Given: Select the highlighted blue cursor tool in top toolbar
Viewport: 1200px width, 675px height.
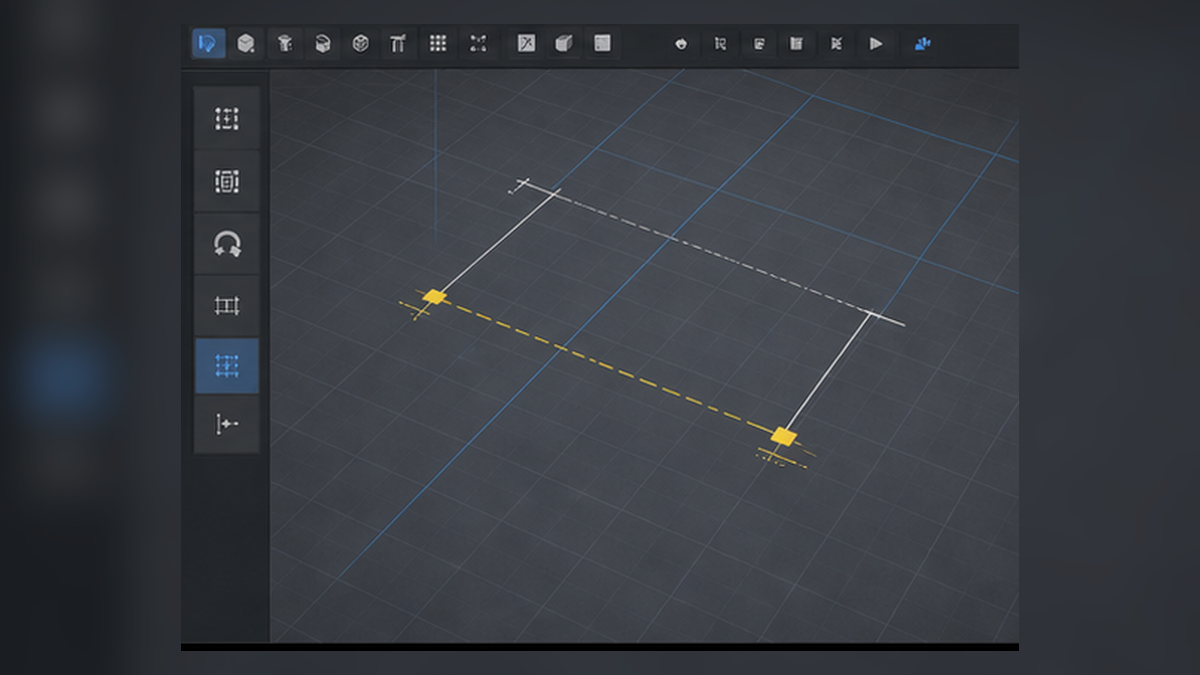Looking at the screenshot, I should tap(208, 43).
